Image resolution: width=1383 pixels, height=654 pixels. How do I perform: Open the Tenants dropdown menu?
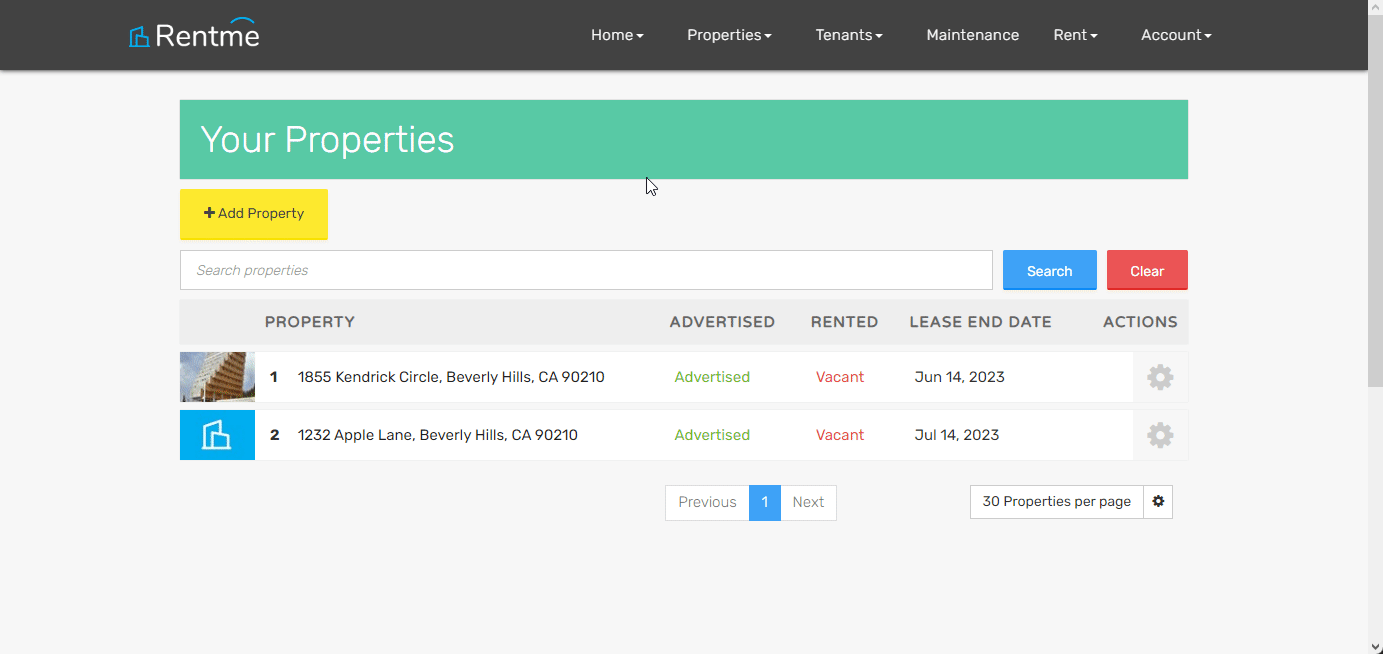click(848, 34)
